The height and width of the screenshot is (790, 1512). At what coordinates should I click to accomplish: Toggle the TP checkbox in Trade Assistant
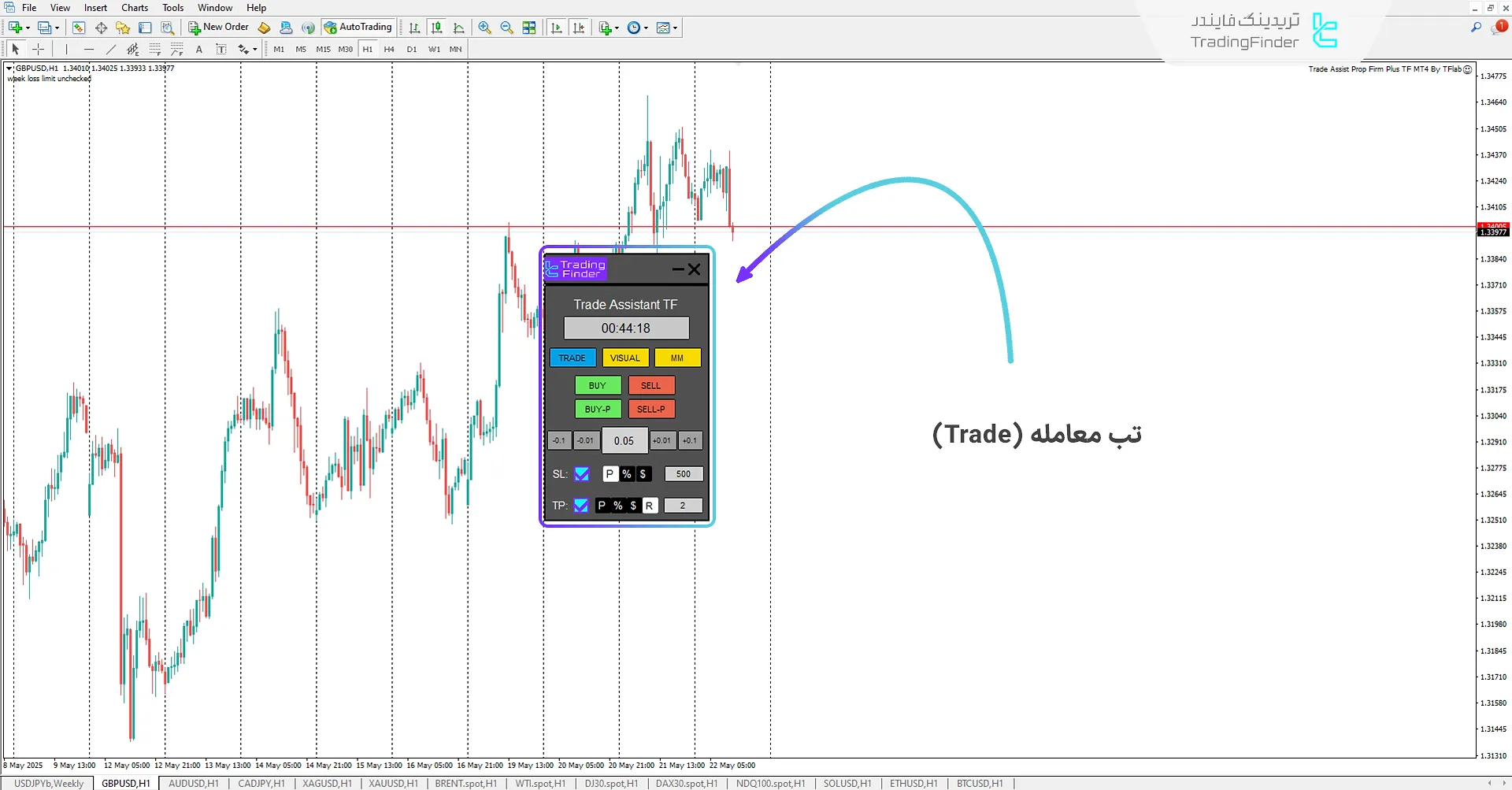tap(581, 506)
